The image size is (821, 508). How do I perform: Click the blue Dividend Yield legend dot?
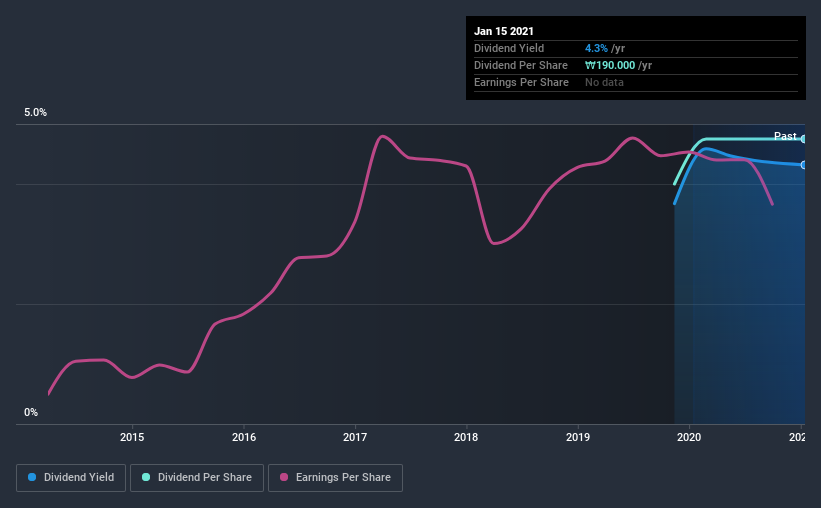(32, 477)
